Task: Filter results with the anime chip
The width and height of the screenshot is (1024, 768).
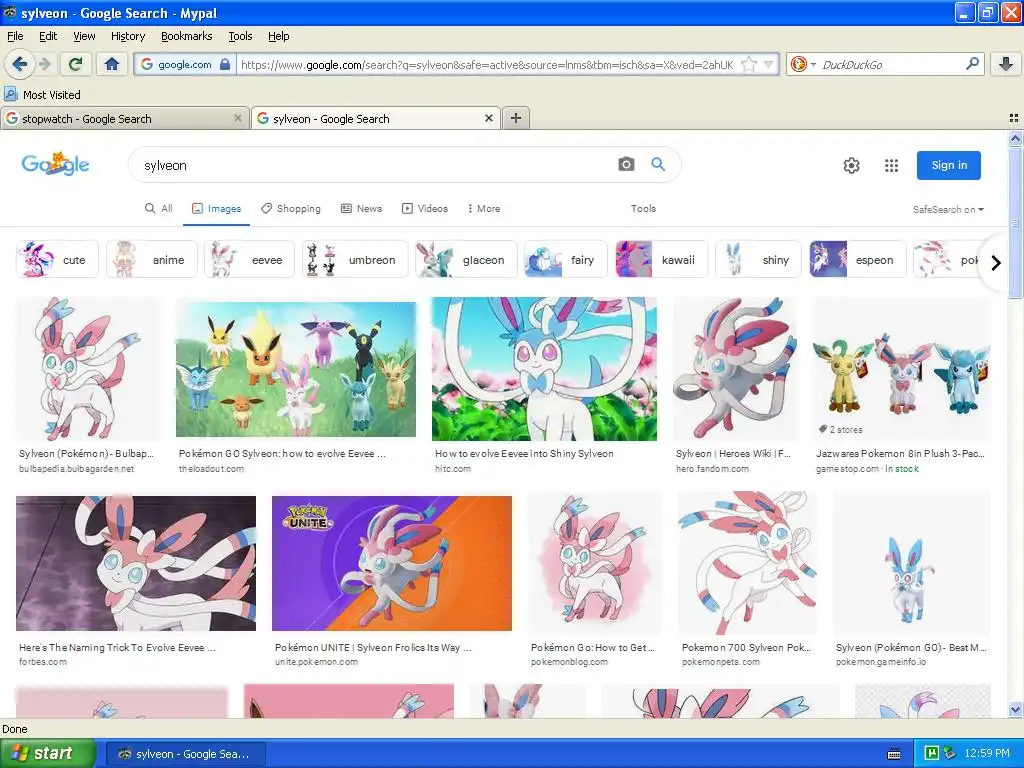Action: (x=152, y=259)
